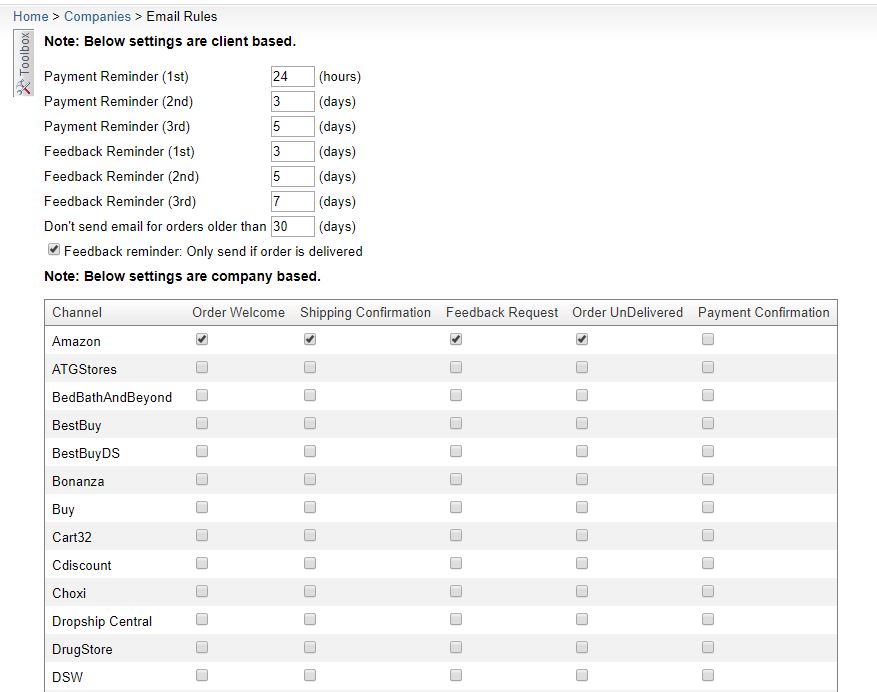Enable Buy Feedback Request checkbox
Screen dimensions: 877x692
[x=456, y=507]
